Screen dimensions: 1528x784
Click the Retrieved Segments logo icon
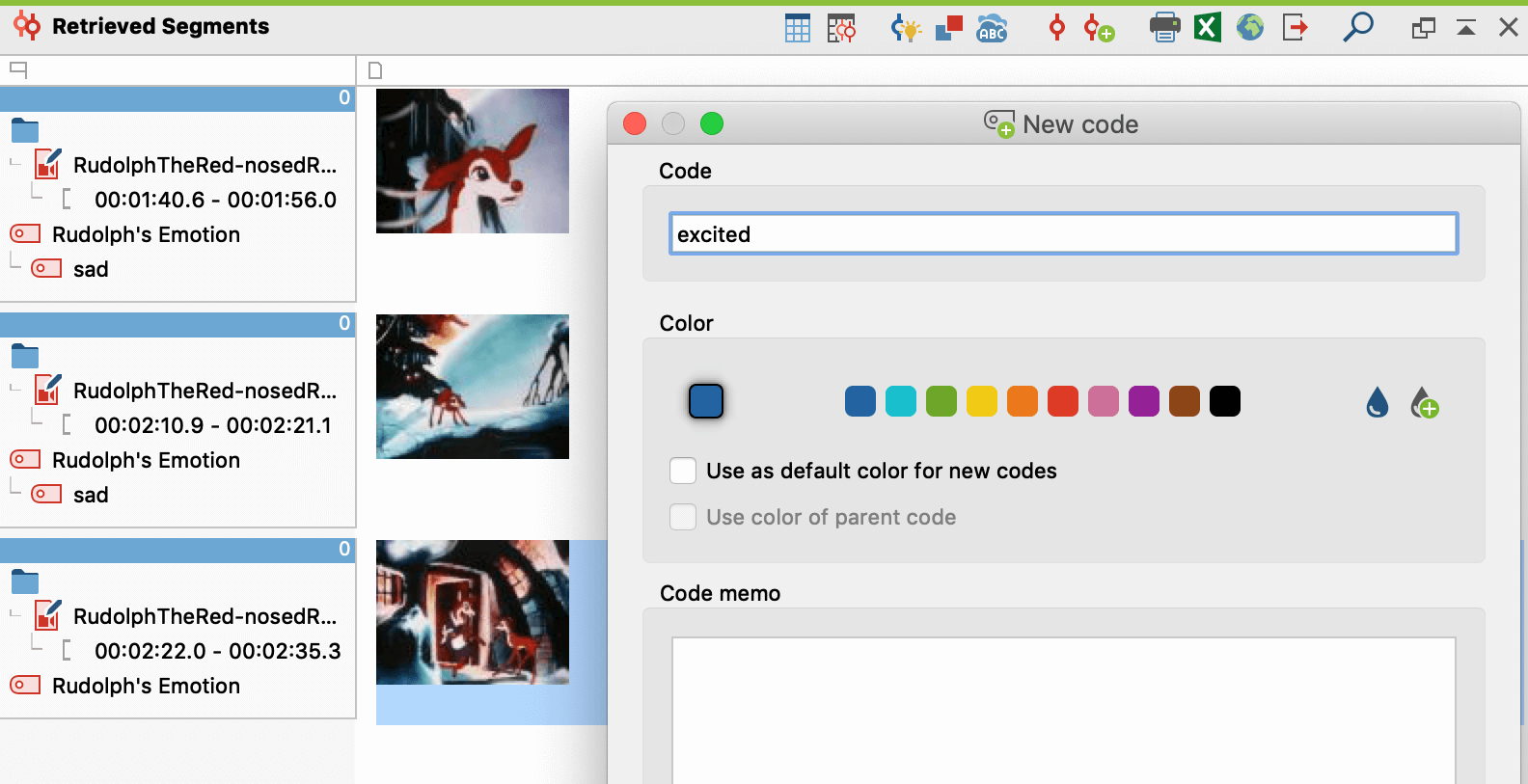pos(27,26)
